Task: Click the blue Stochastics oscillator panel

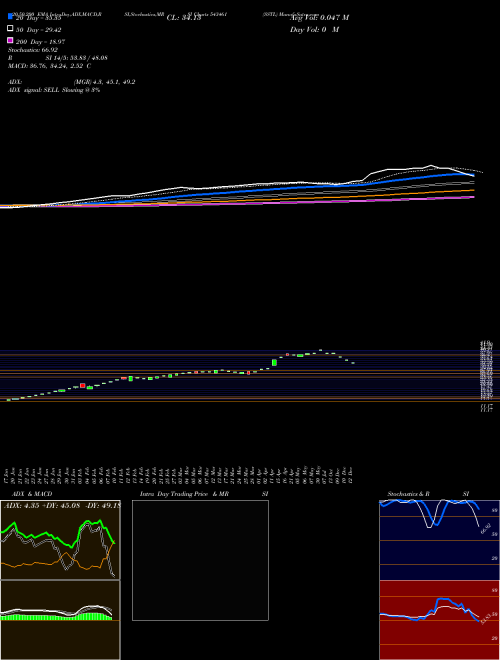Action: [x=439, y=540]
